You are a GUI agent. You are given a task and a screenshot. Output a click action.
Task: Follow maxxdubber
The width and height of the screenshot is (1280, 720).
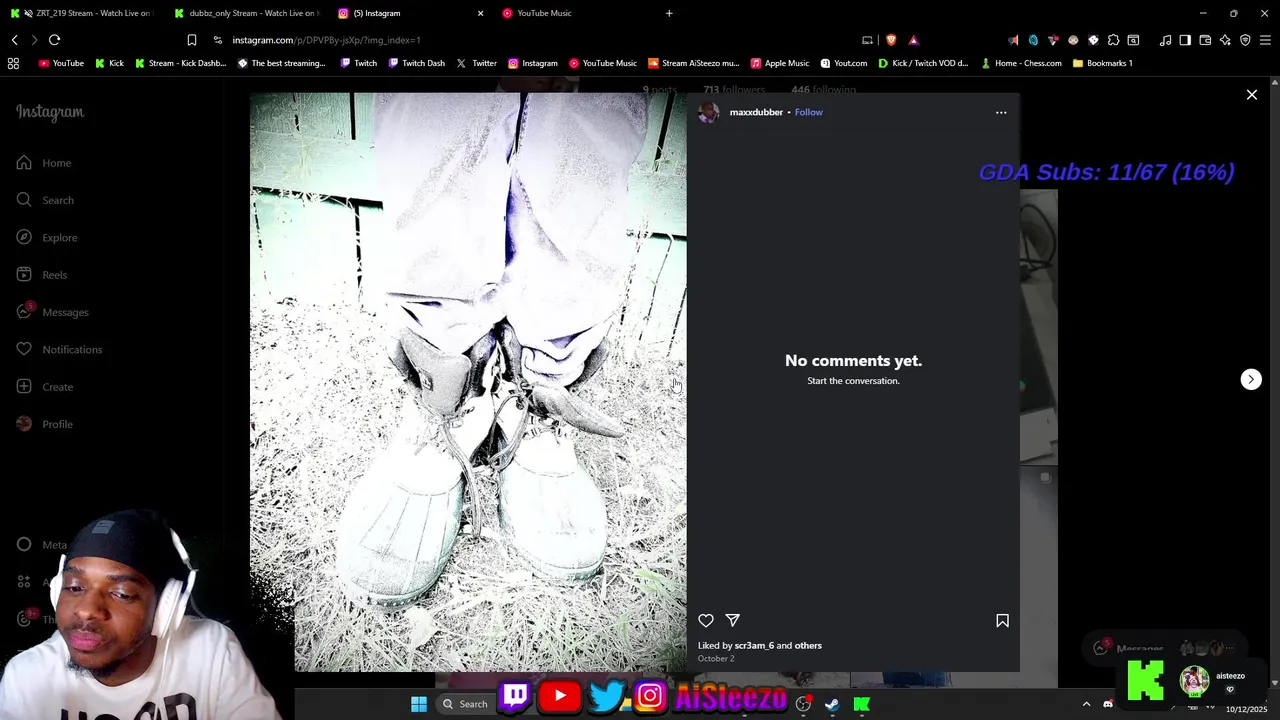click(808, 112)
